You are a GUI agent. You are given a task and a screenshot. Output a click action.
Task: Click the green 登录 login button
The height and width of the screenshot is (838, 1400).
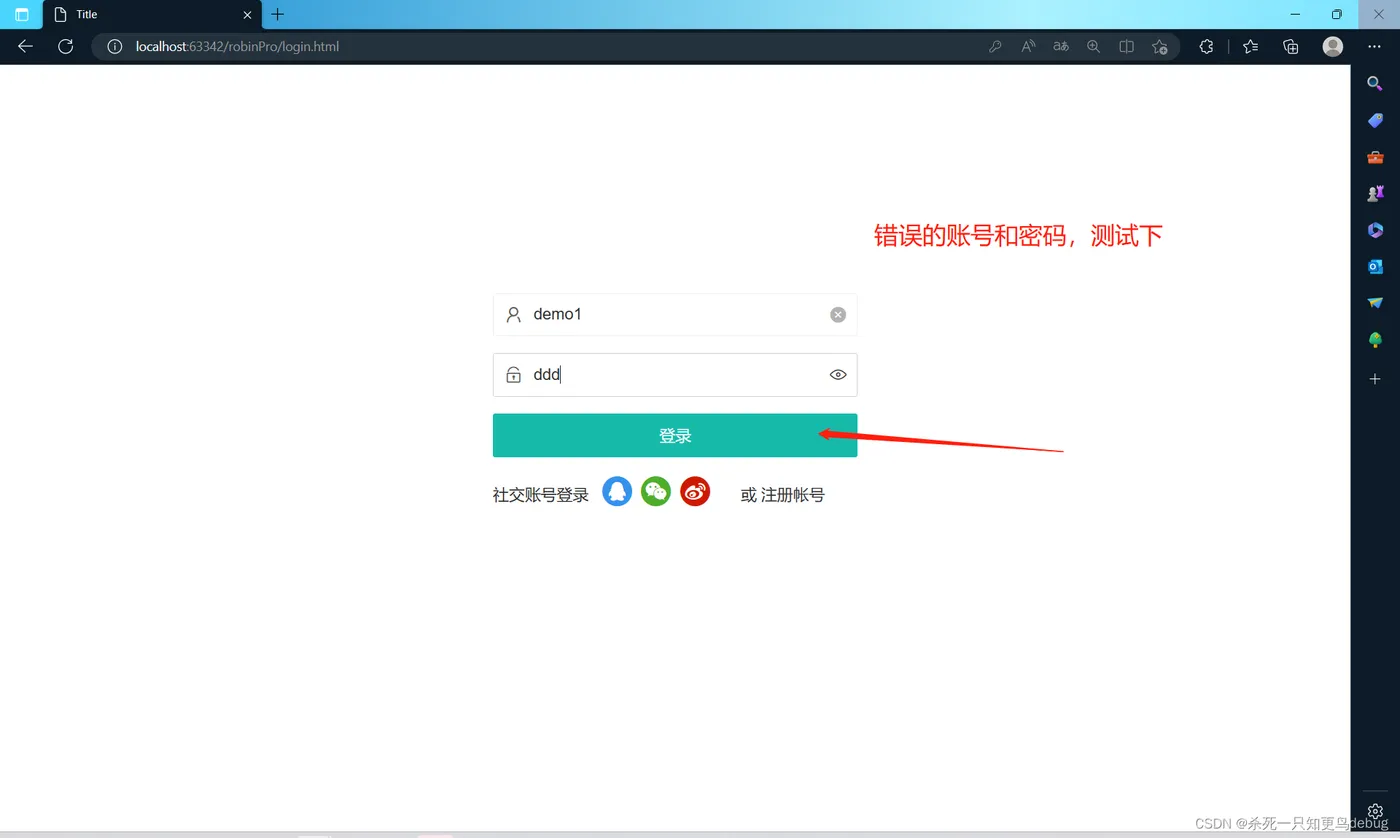675,436
